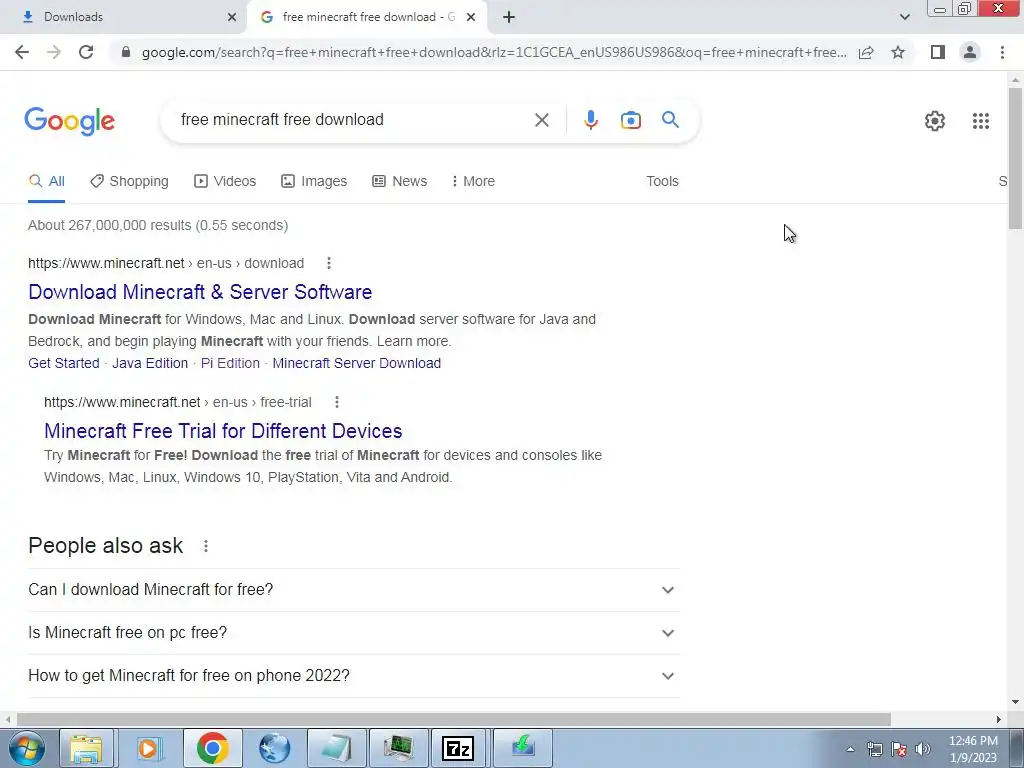
Task: Open the Java Edition sitelink
Action: [x=150, y=363]
